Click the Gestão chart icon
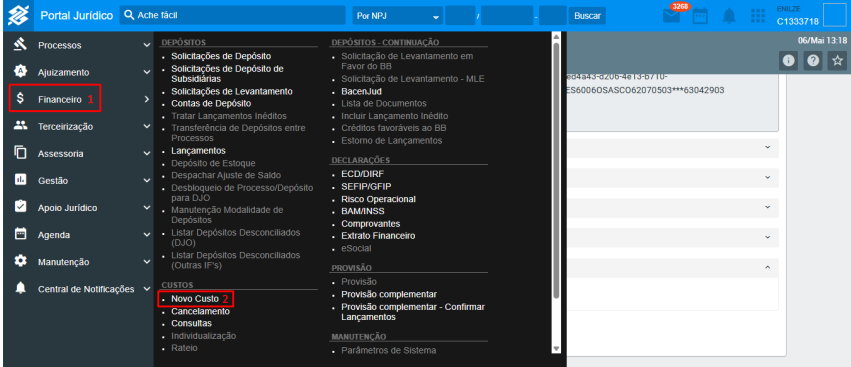Viewport: 851px width, 367px height. tap(21, 179)
